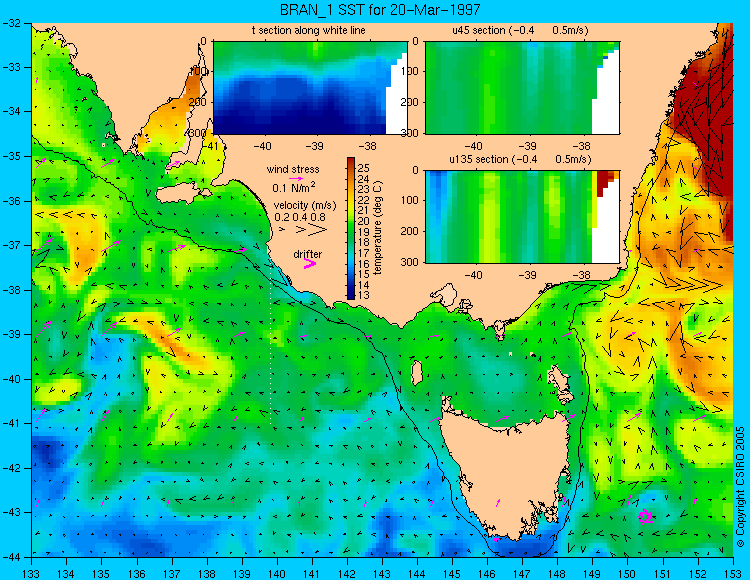
Task: Click the 'wind stress' legend label
Action: coord(293,169)
